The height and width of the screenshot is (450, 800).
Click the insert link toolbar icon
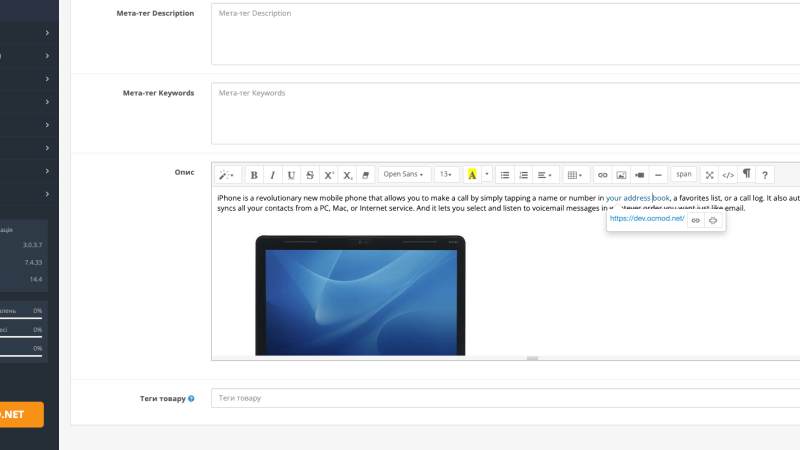click(x=603, y=175)
